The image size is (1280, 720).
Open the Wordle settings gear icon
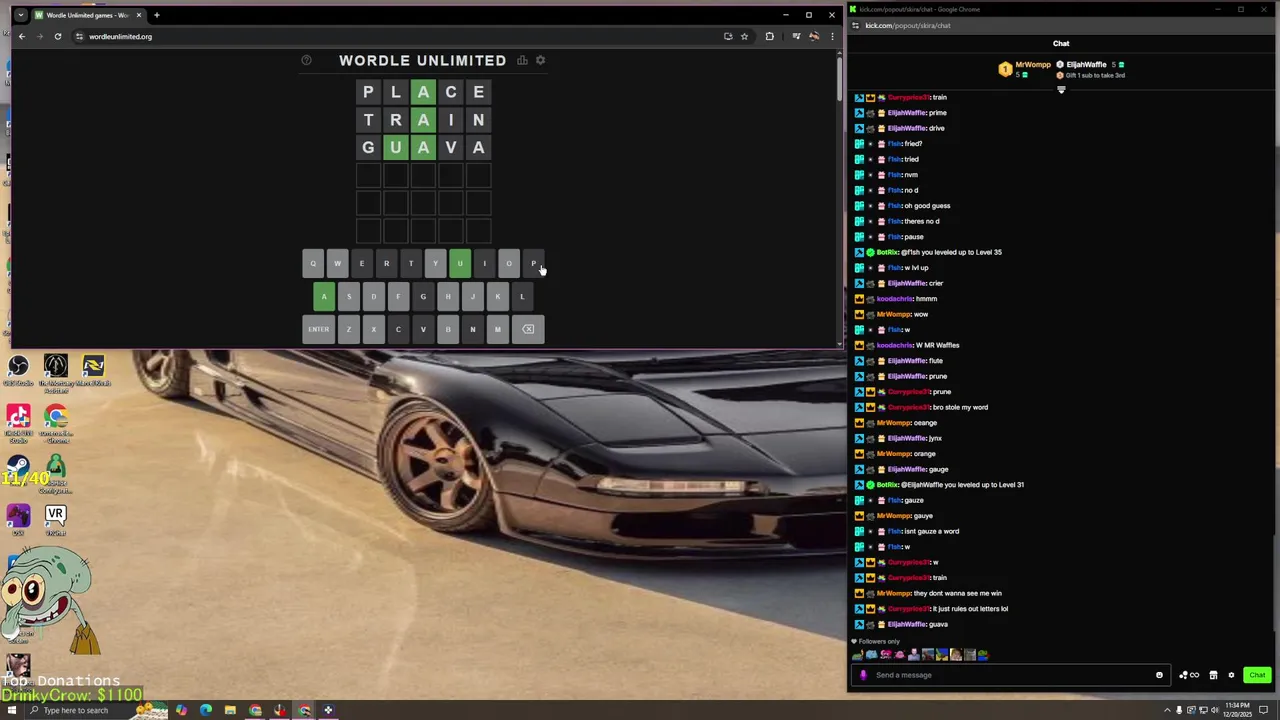(540, 60)
